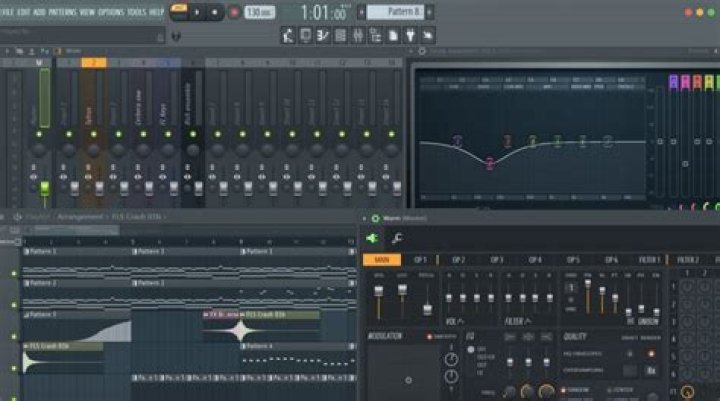Open the OPTIONS menu
The image size is (720, 401).
pyautogui.click(x=111, y=12)
